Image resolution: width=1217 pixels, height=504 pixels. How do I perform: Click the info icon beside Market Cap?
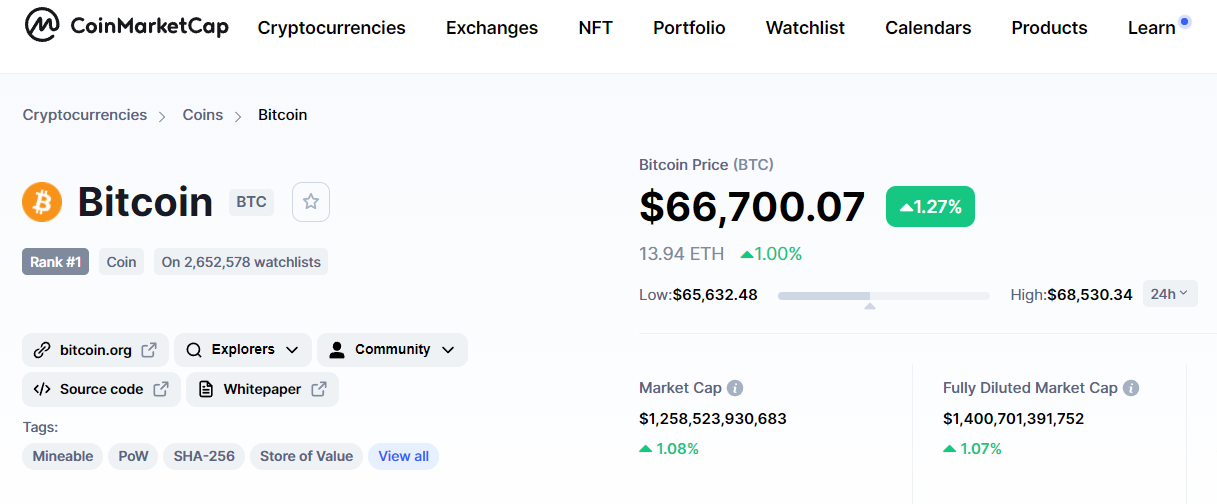735,388
